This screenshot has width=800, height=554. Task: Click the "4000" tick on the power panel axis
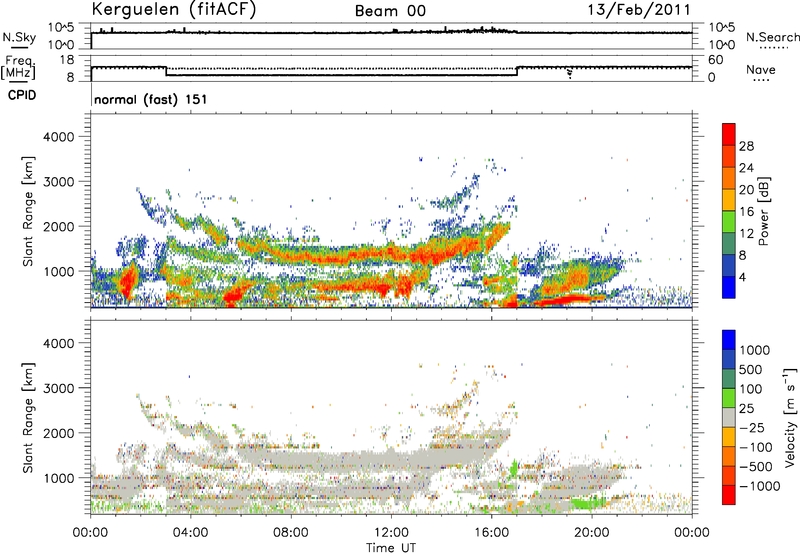point(59,137)
